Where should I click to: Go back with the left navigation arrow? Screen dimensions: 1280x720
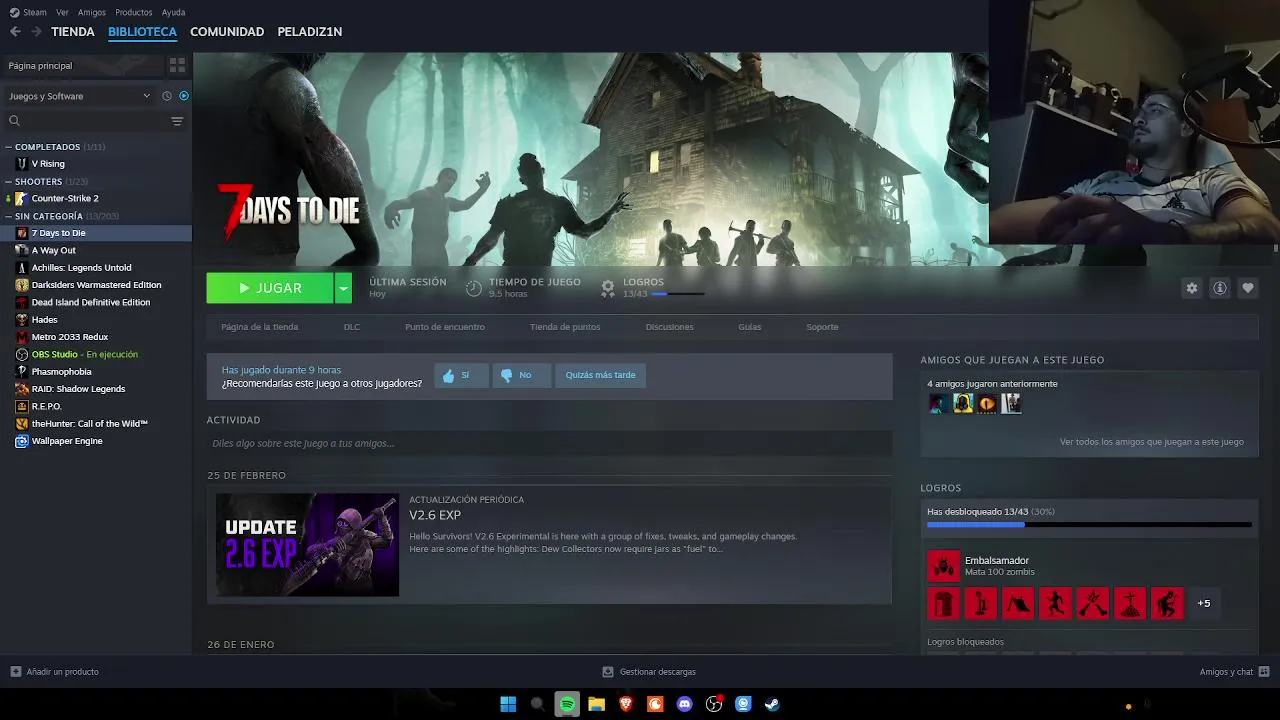tap(15, 32)
